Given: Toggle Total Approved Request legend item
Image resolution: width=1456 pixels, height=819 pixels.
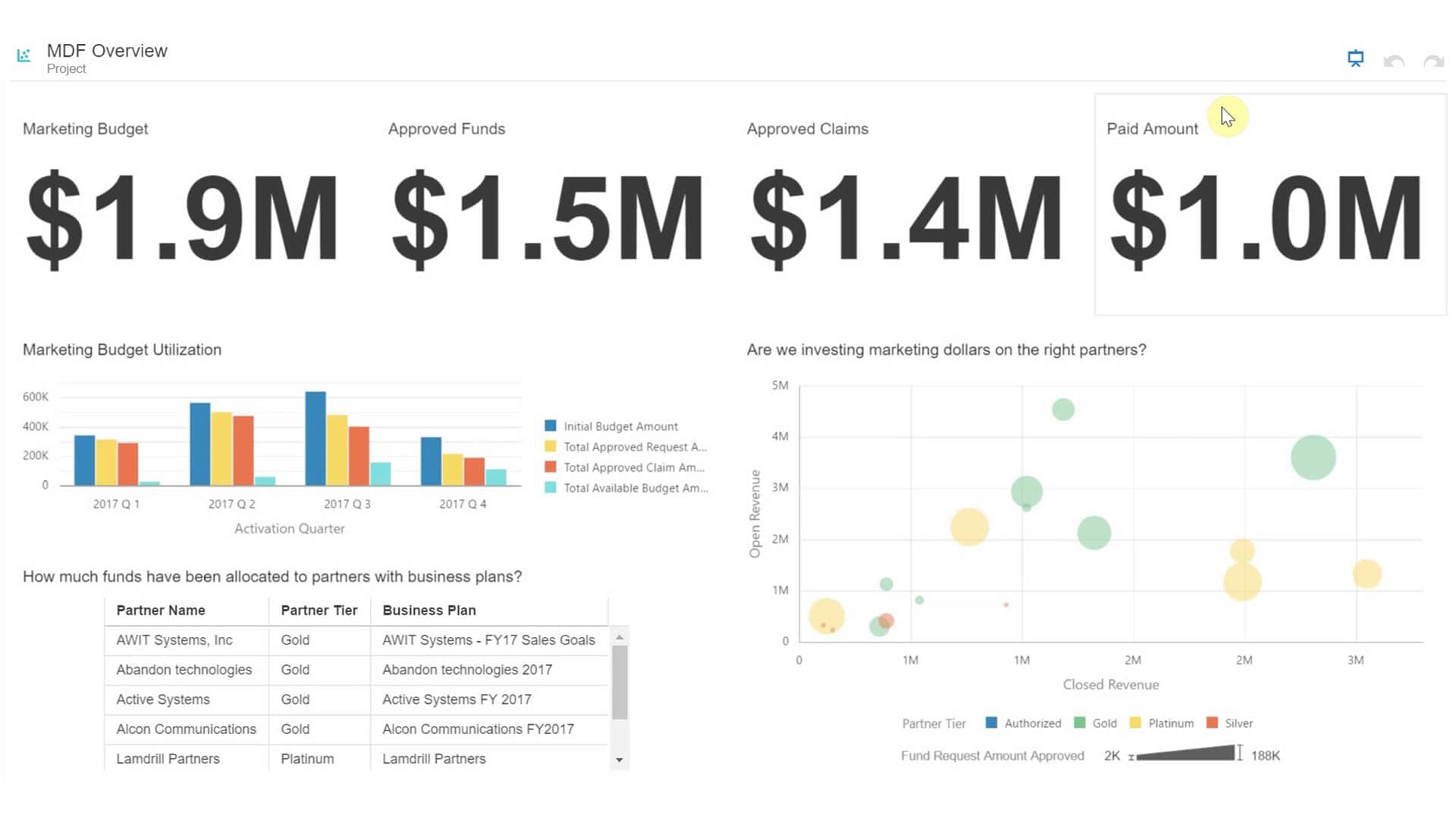Looking at the screenshot, I should click(x=634, y=447).
